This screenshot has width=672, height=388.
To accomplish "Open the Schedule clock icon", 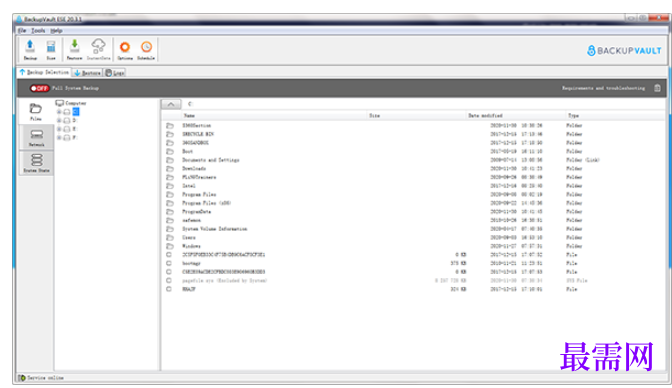I will tap(146, 49).
